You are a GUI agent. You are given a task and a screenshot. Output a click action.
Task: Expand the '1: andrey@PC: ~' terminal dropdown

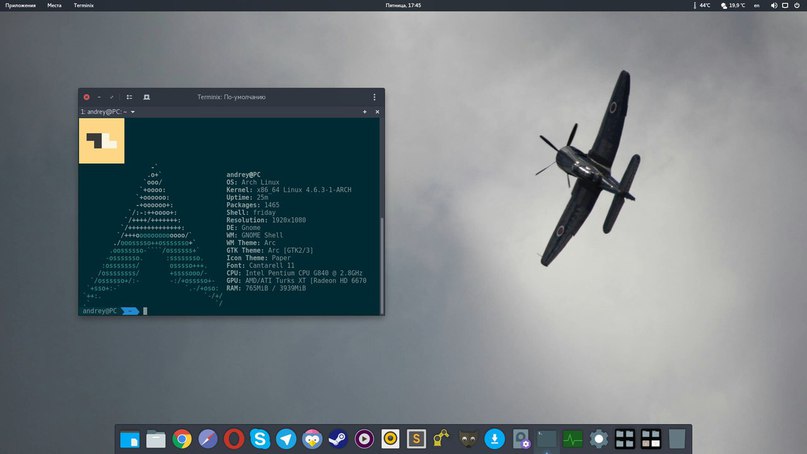[133, 112]
